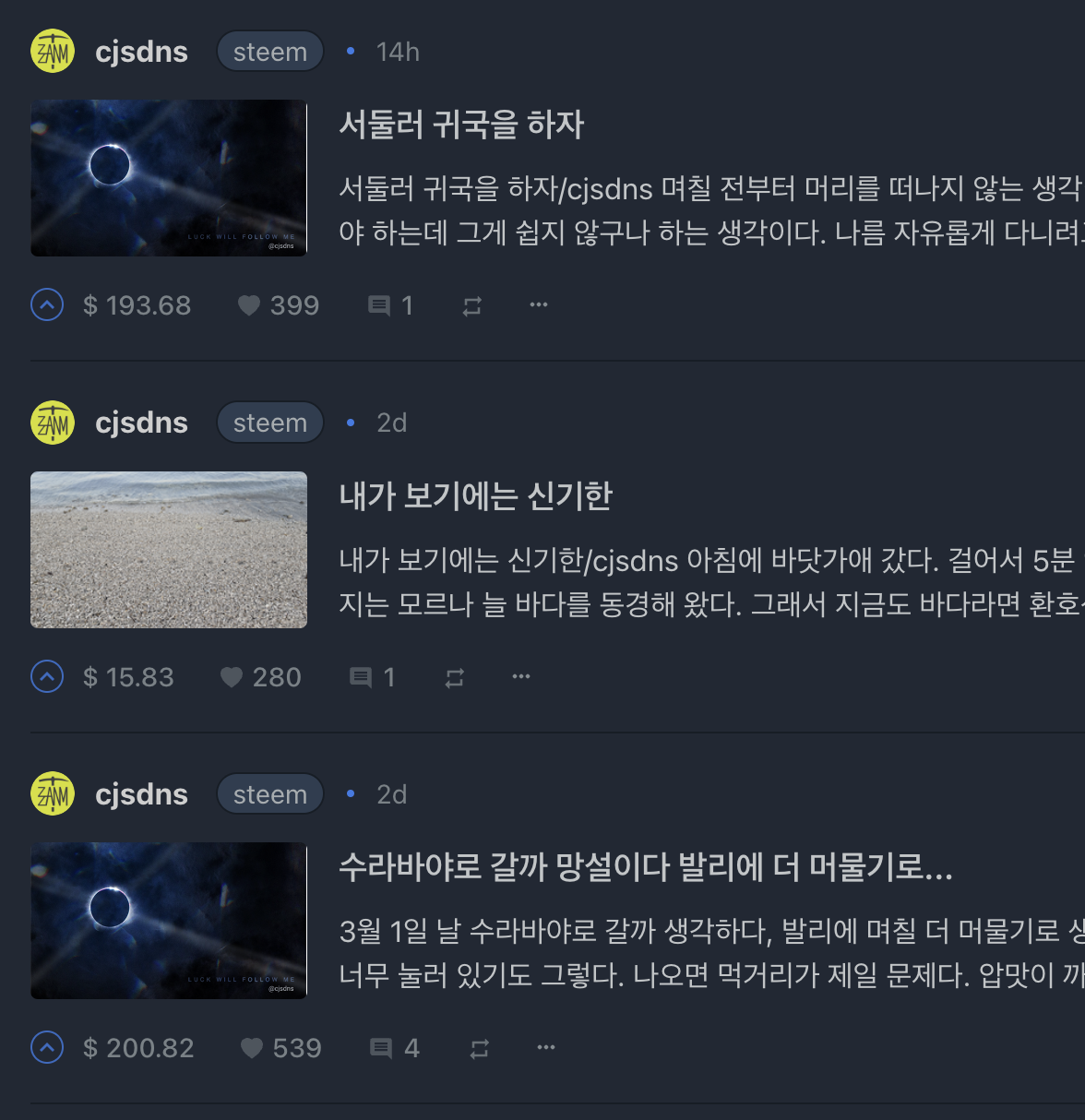Click heart icon showing 399 likes
Image resolution: width=1085 pixels, height=1120 pixels.
(x=249, y=305)
